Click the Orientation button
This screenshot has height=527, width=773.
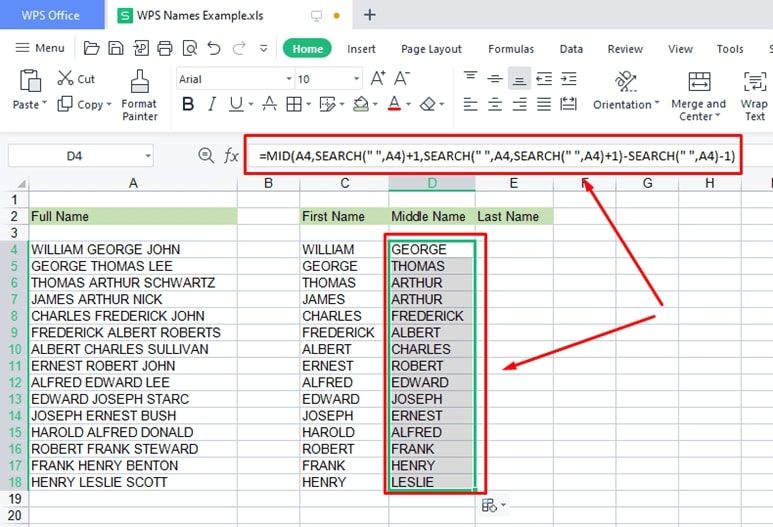626,91
